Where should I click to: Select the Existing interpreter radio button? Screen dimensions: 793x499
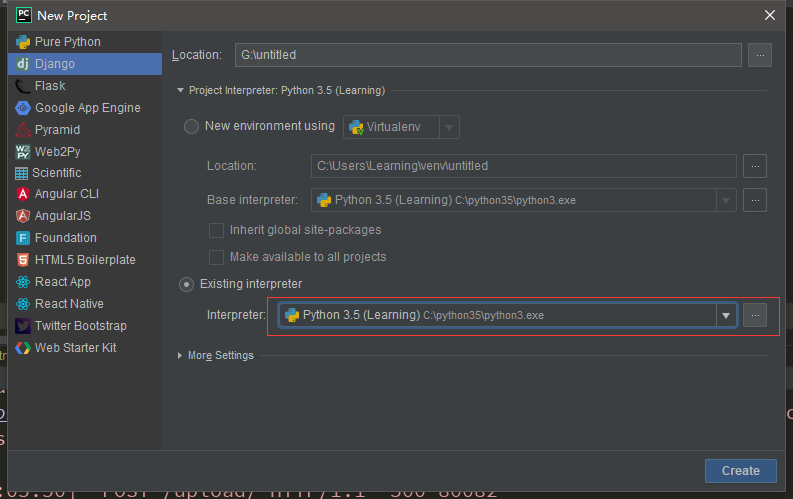click(x=187, y=285)
